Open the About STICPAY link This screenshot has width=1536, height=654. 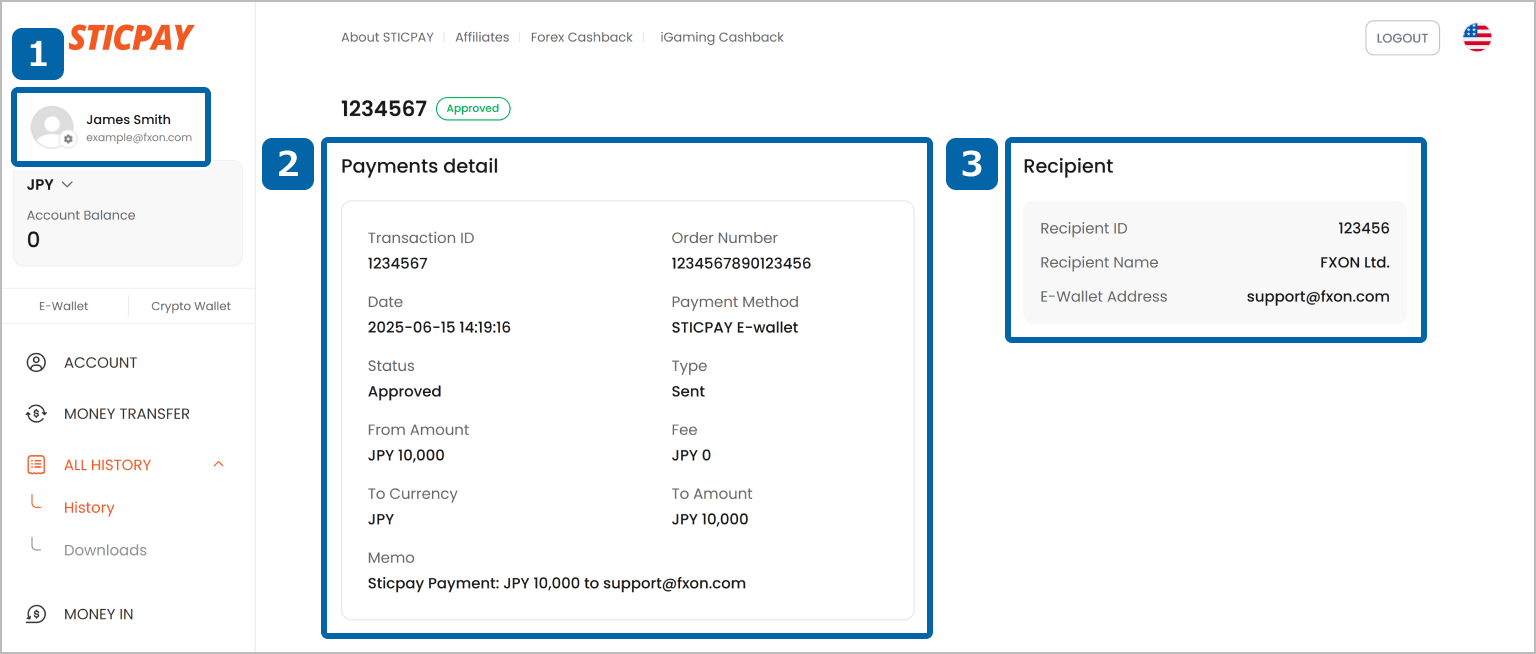click(387, 37)
